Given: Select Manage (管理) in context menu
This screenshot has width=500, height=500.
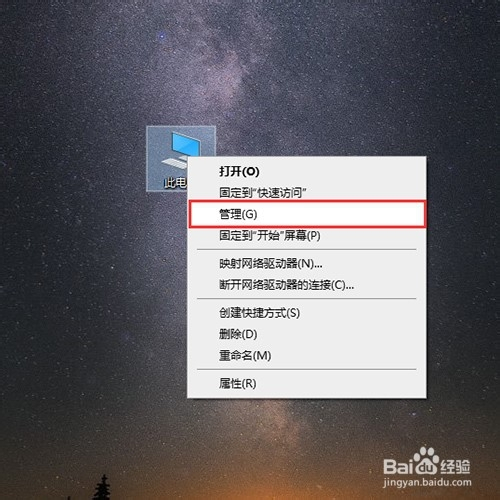Looking at the screenshot, I should [x=307, y=214].
